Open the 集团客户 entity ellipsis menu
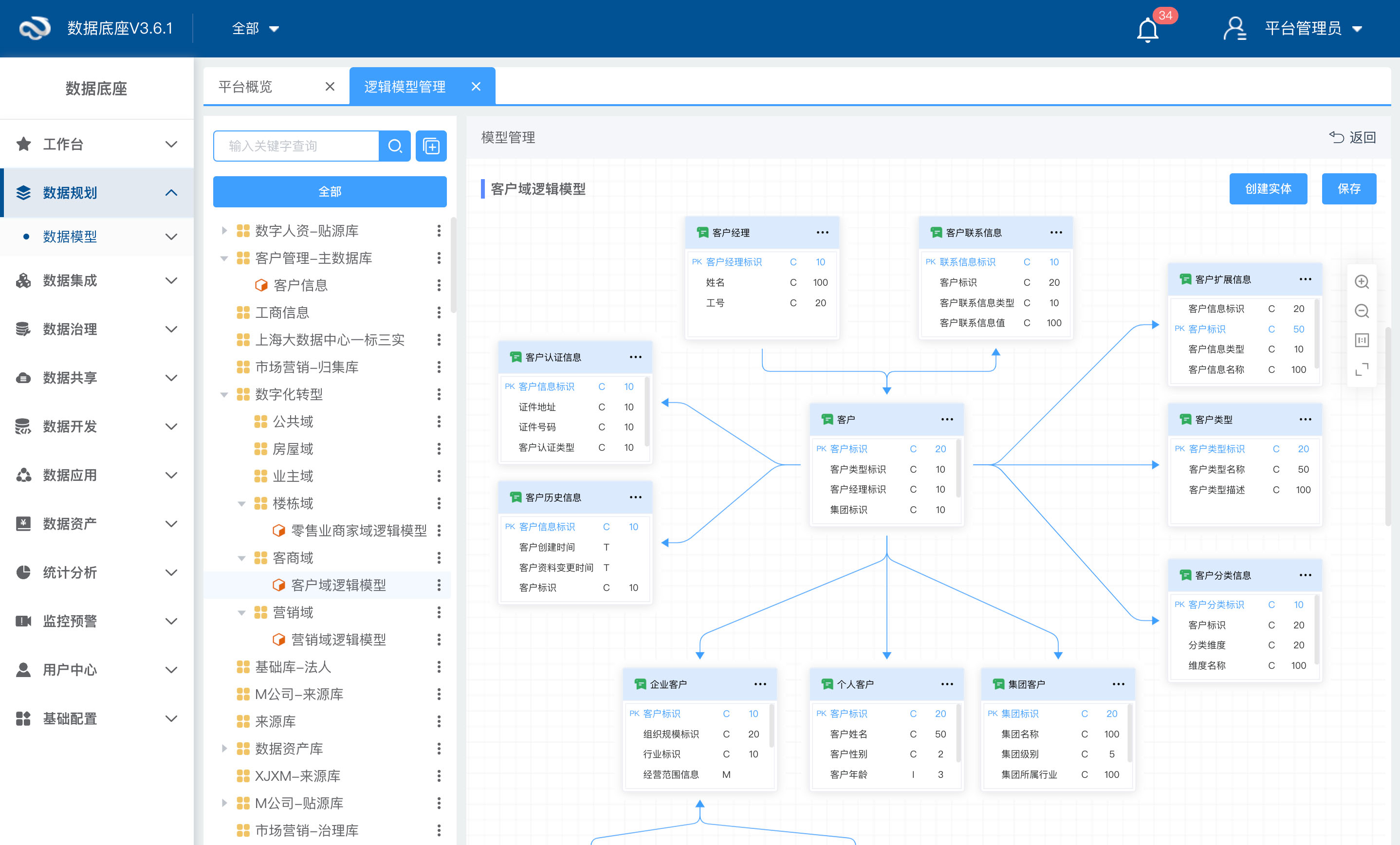Image resolution: width=1400 pixels, height=845 pixels. point(1118,684)
